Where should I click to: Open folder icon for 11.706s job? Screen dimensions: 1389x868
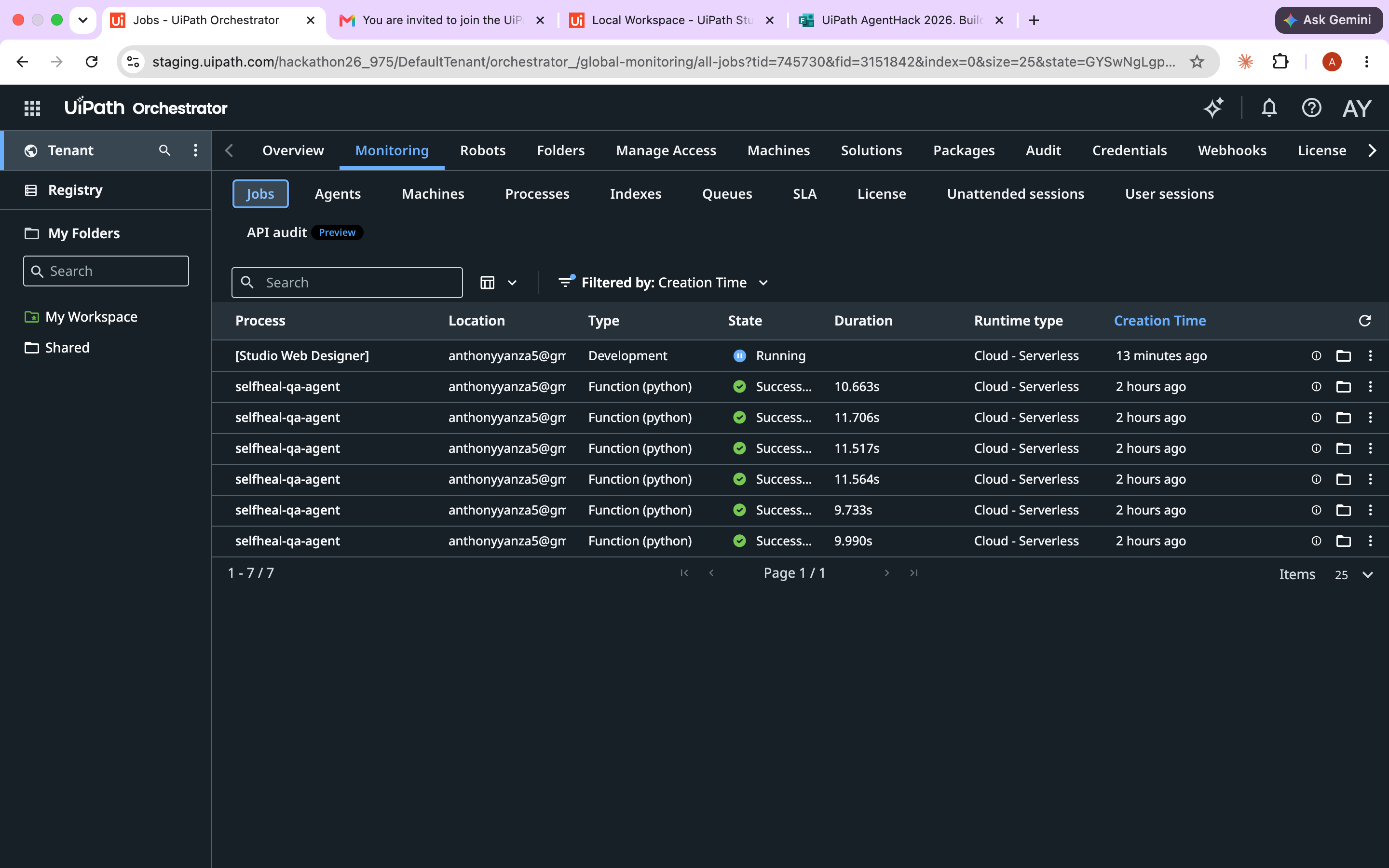[1343, 418]
